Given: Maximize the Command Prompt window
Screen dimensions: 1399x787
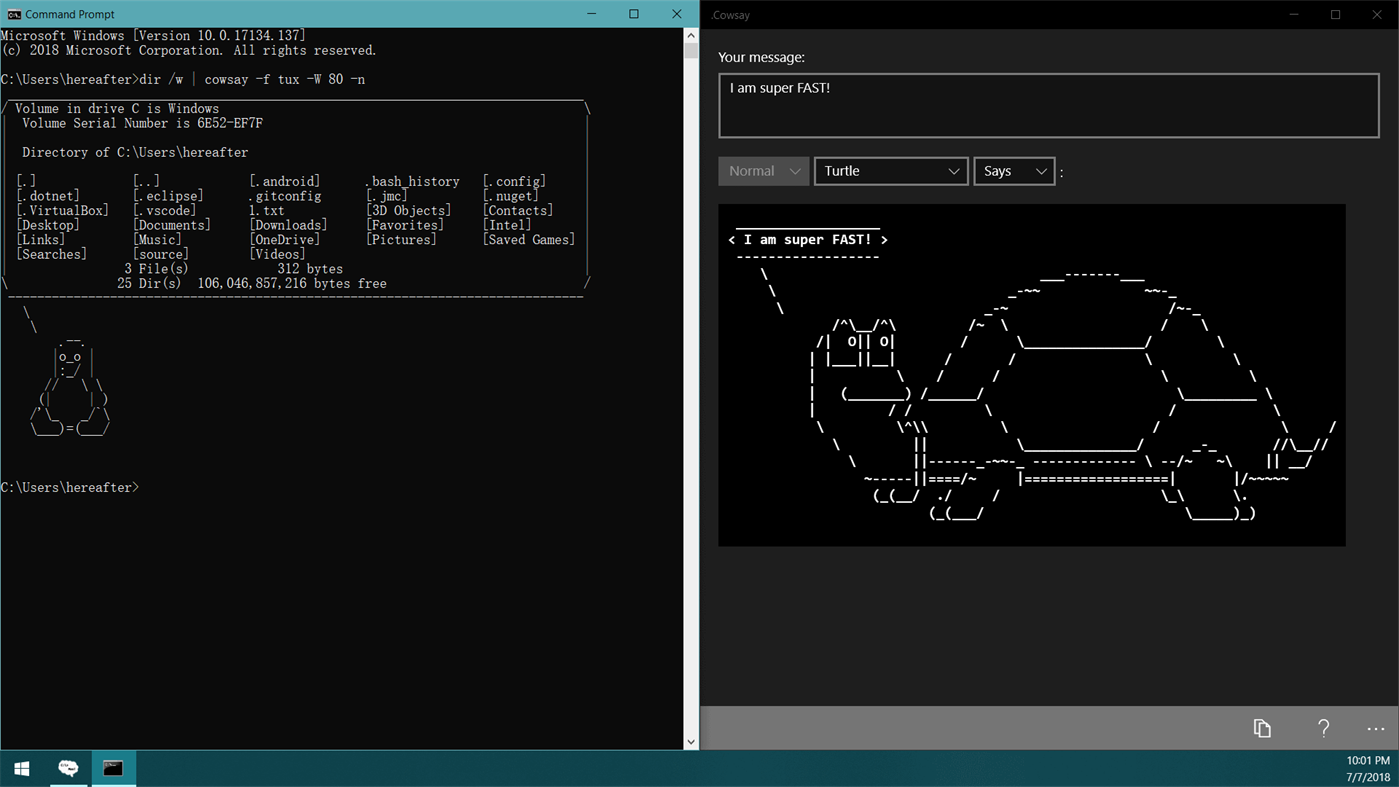Looking at the screenshot, I should [x=634, y=14].
